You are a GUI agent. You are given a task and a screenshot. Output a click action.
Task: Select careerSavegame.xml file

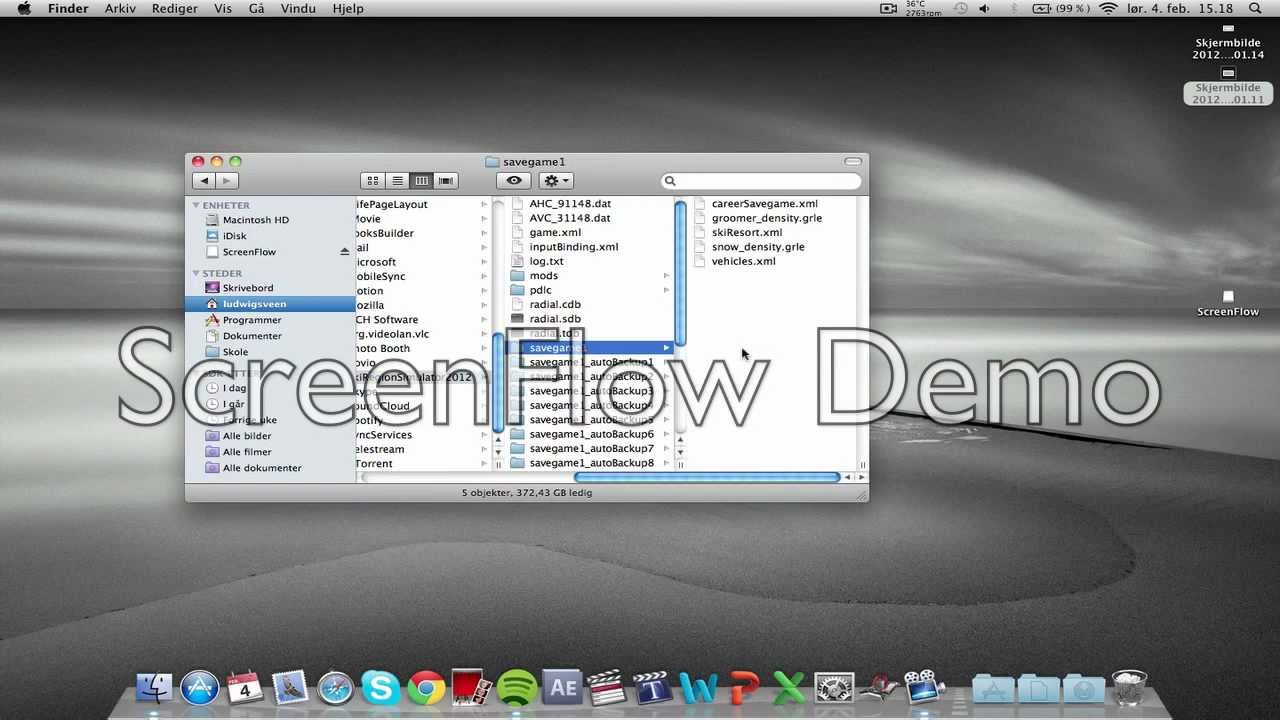pos(764,204)
